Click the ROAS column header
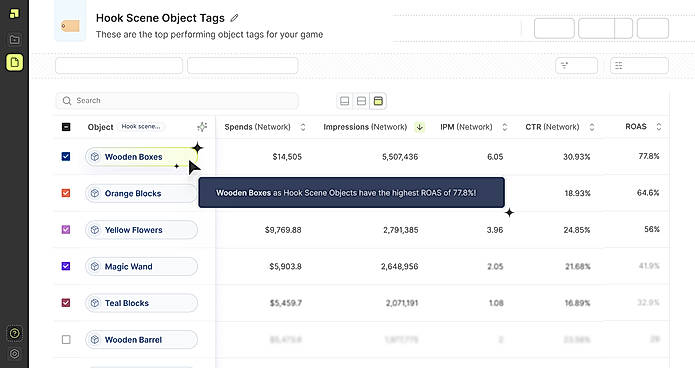This screenshot has height=368, width=695. [636, 127]
